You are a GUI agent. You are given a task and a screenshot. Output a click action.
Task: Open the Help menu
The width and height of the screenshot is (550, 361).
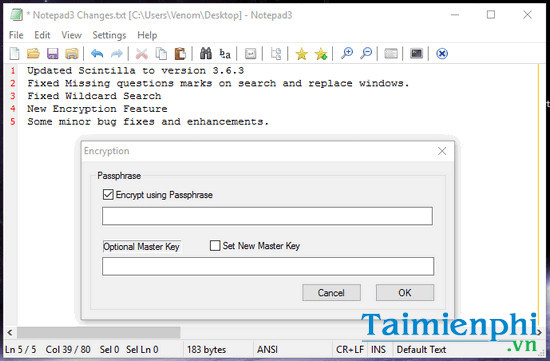147,35
